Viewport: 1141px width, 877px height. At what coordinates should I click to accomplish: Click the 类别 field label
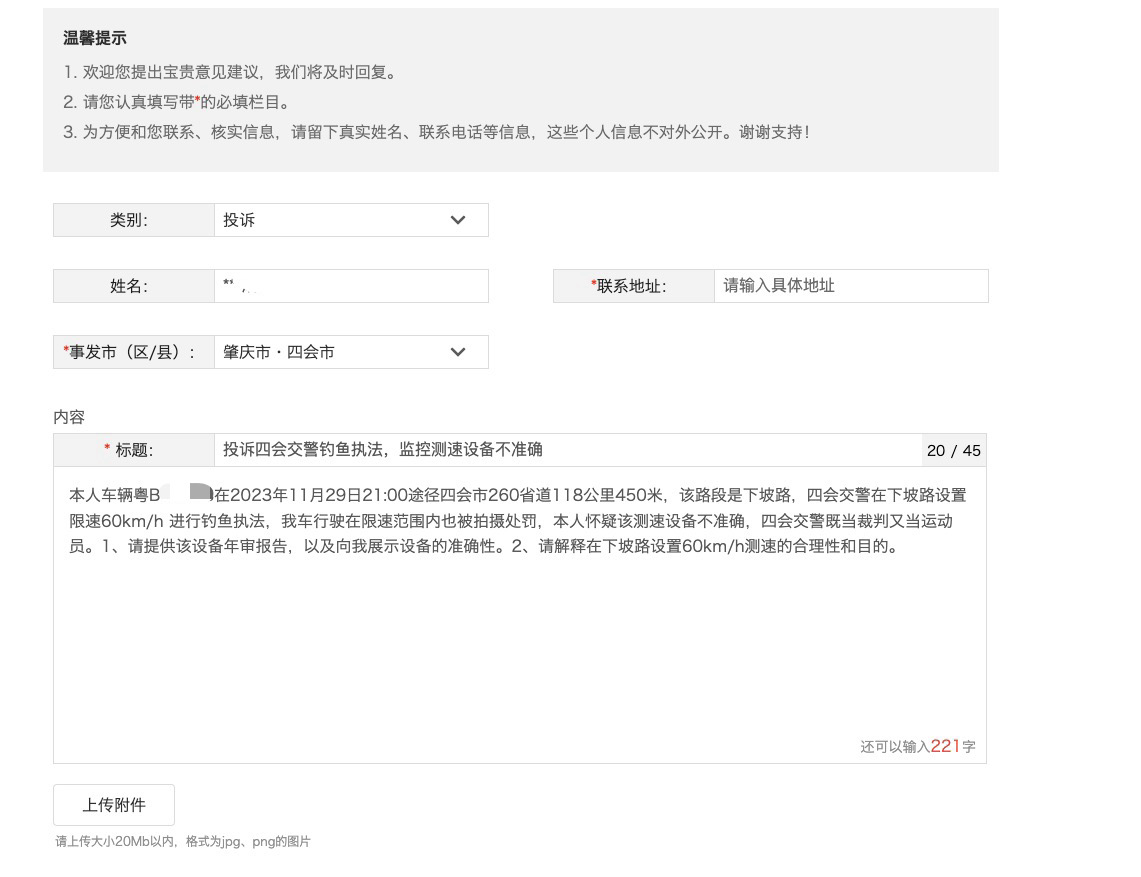point(129,220)
